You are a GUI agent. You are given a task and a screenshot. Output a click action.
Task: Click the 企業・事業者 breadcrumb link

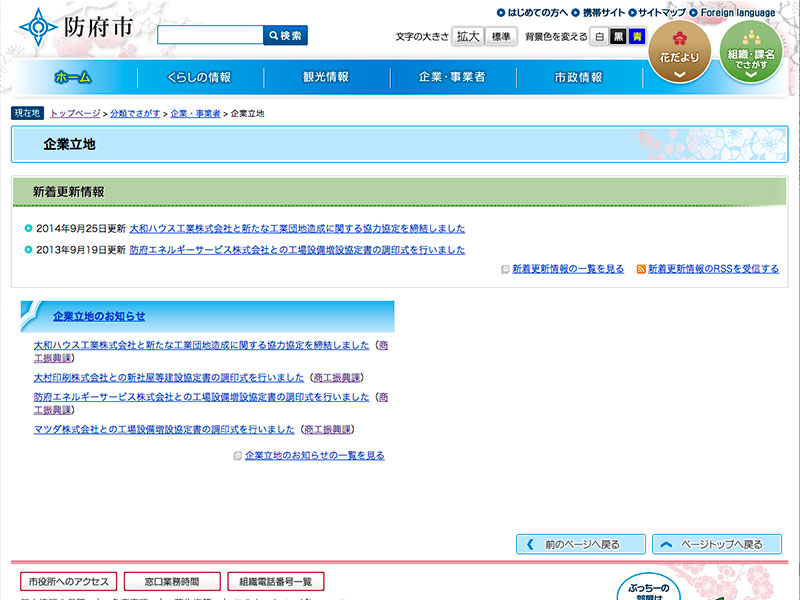click(195, 113)
